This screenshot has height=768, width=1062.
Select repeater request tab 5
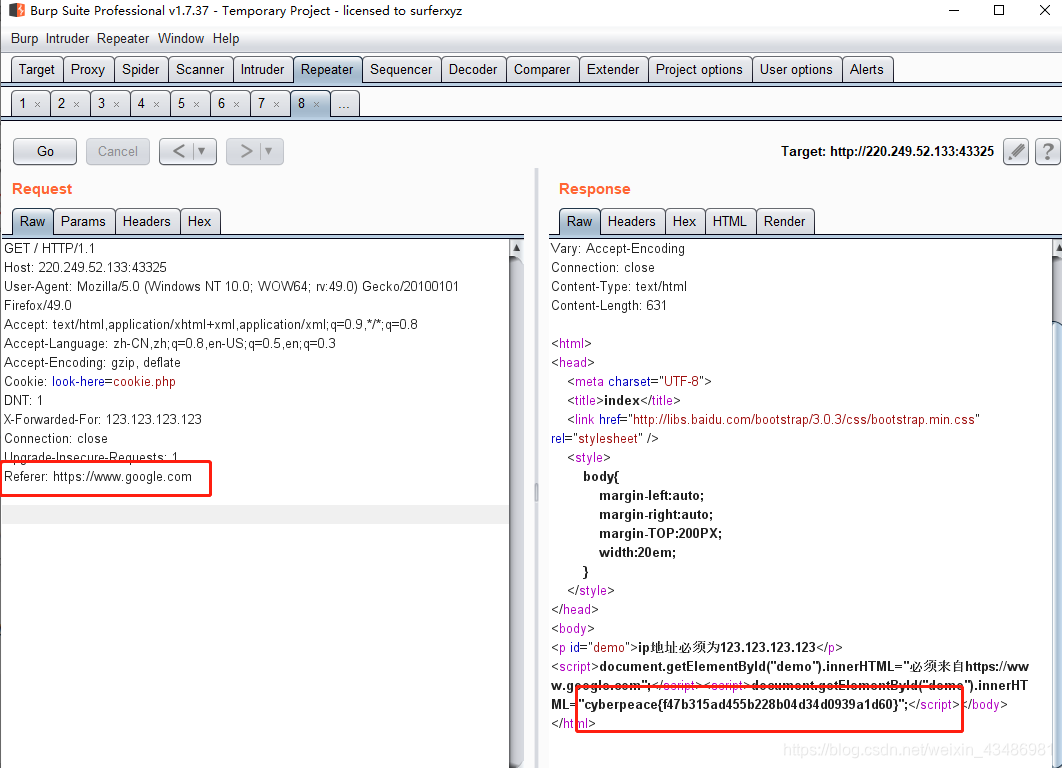point(181,104)
